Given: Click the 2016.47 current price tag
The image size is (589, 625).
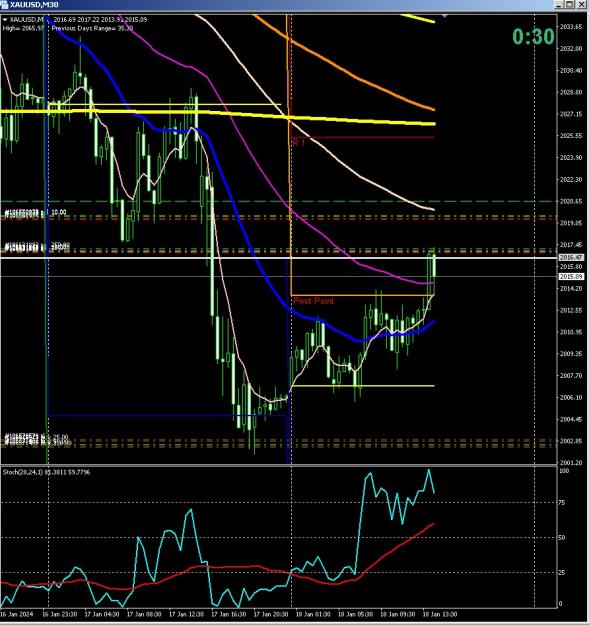Looking at the screenshot, I should click(571, 257).
